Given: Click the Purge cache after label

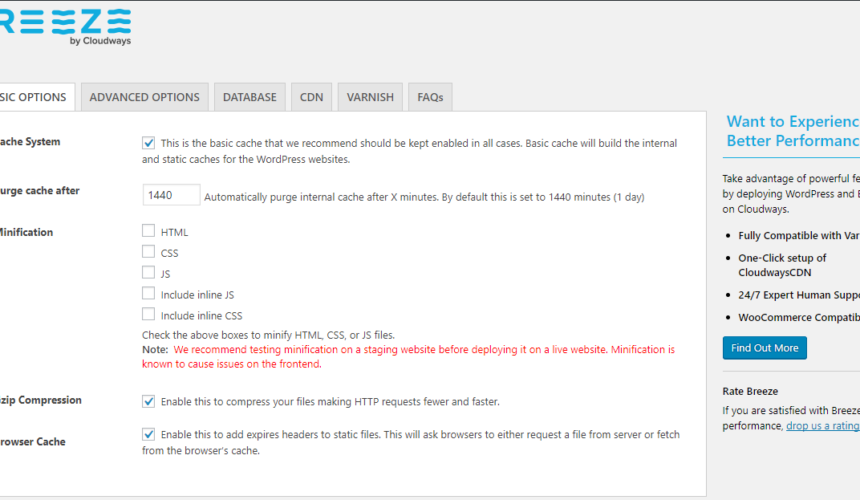Looking at the screenshot, I should click(x=39, y=191).
